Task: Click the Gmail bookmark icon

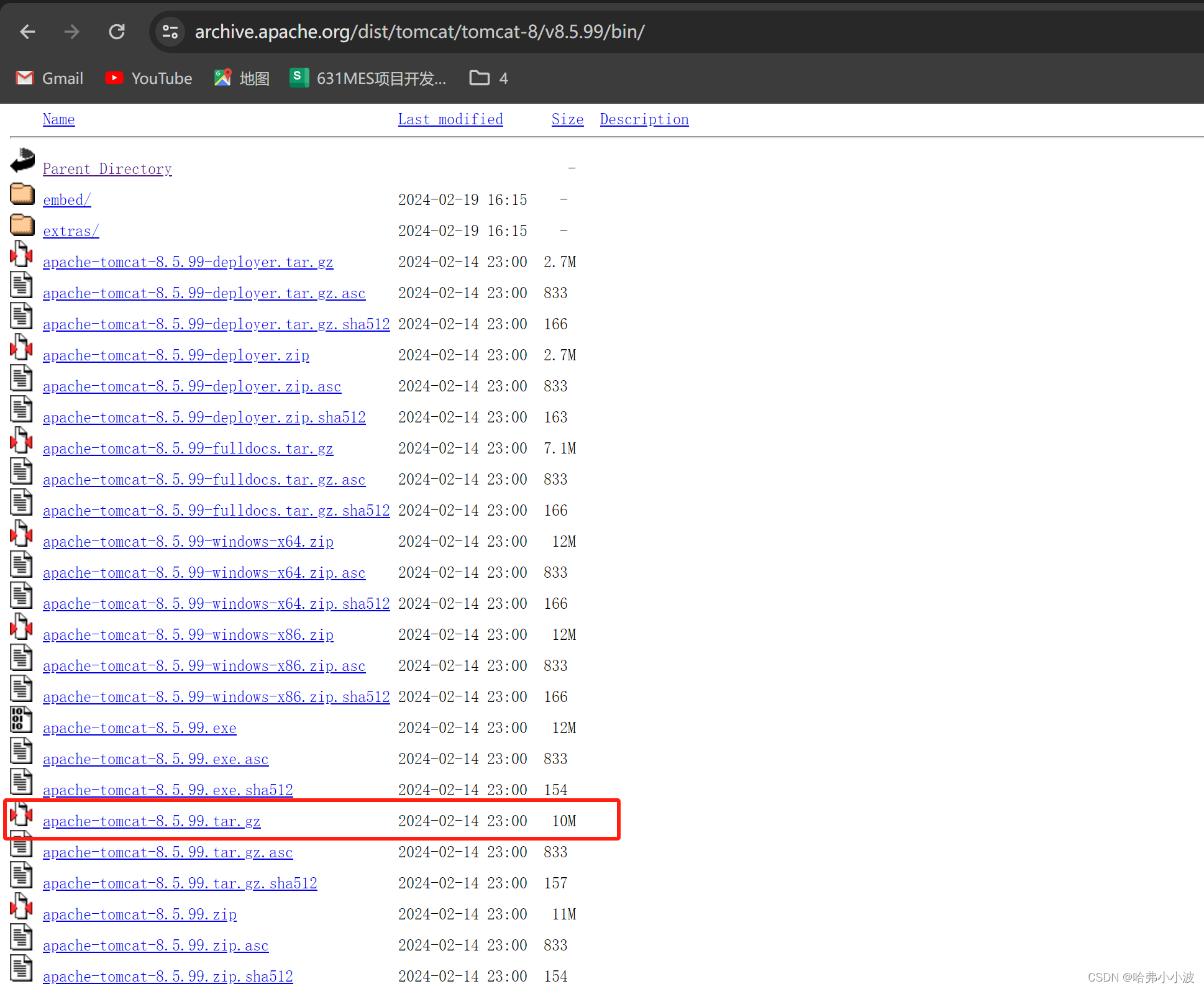Action: [x=25, y=78]
